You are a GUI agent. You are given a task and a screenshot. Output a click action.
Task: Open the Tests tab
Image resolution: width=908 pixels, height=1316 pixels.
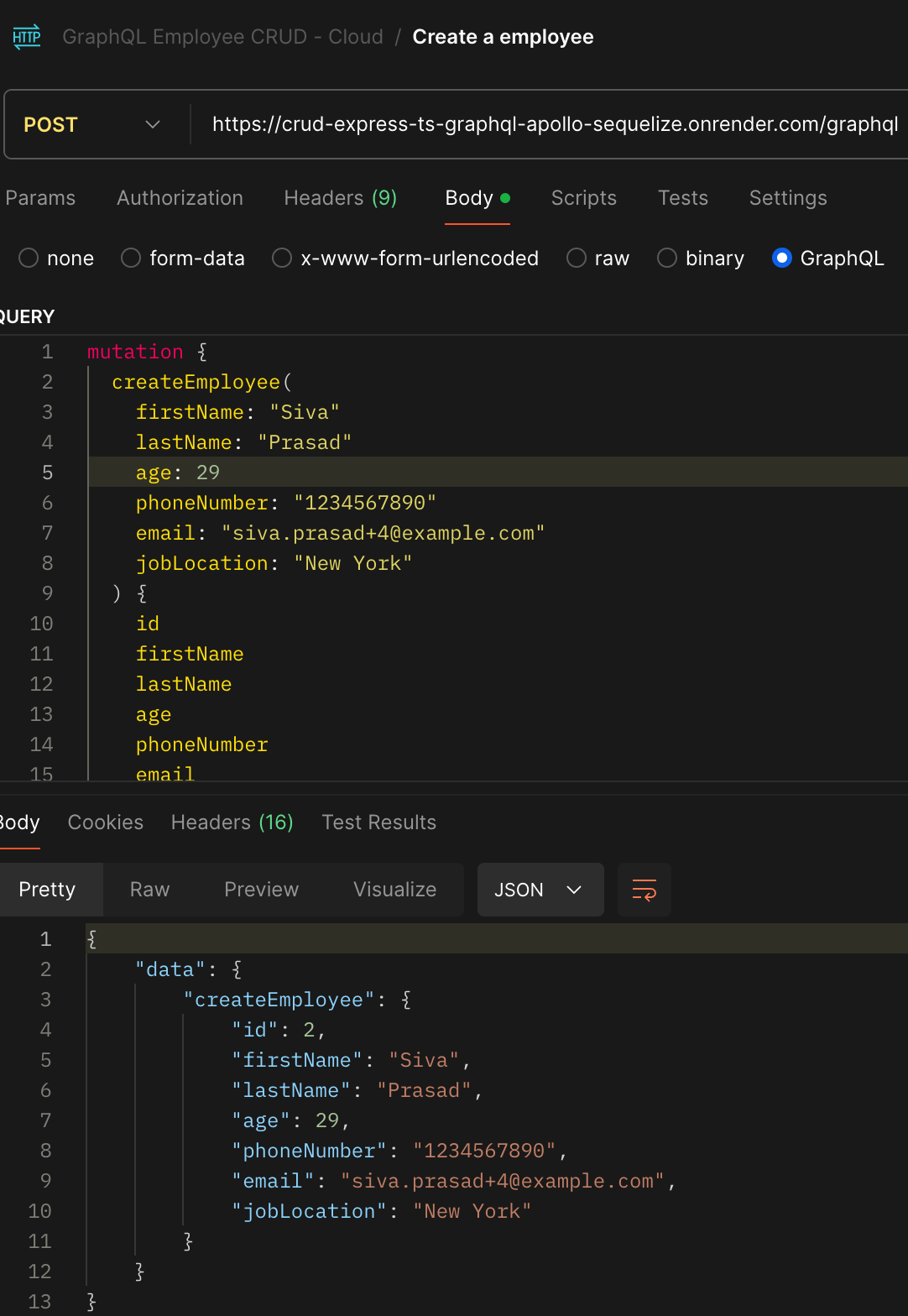tap(683, 198)
